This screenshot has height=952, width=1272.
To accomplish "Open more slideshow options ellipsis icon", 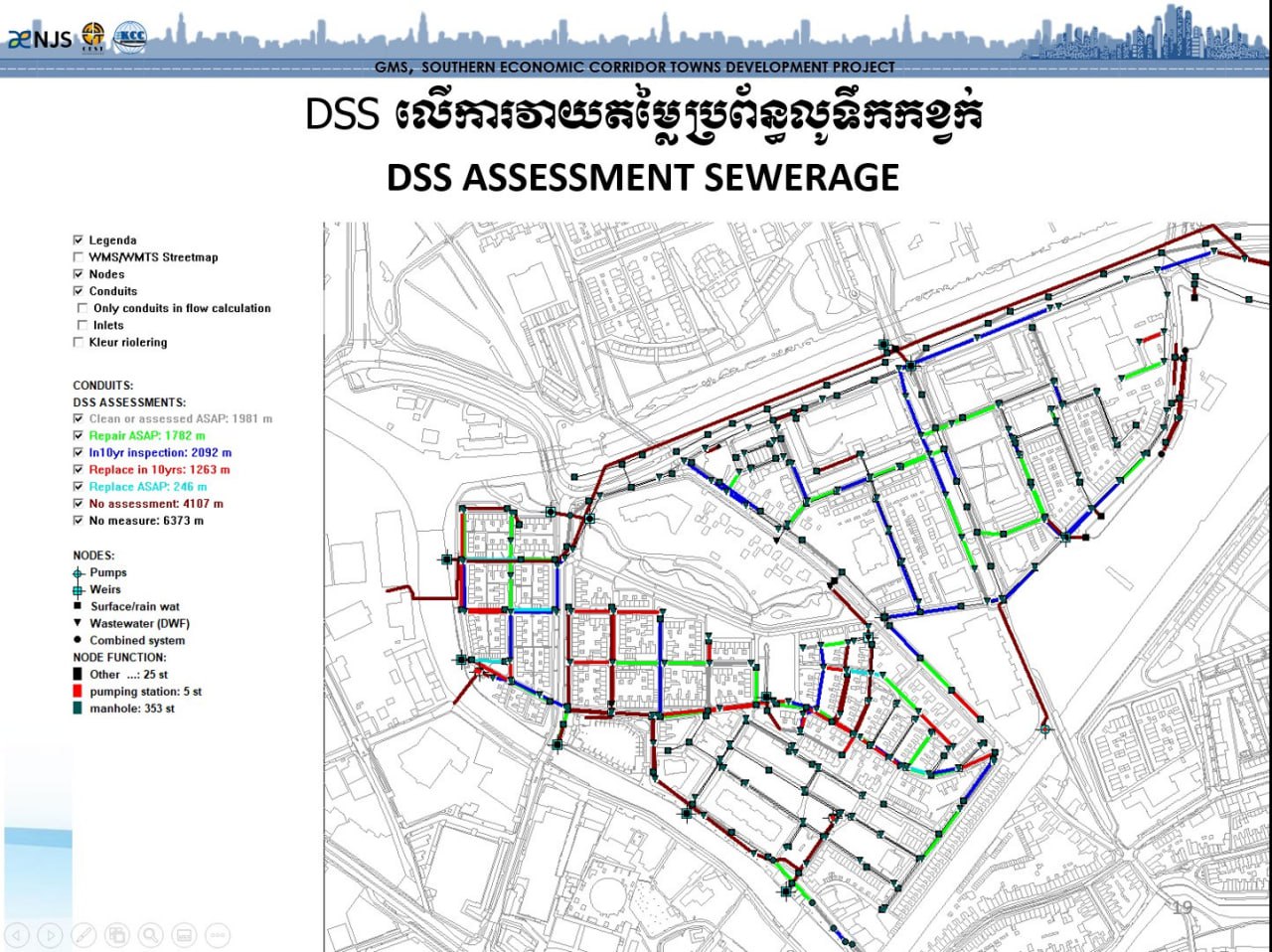I will tap(218, 935).
